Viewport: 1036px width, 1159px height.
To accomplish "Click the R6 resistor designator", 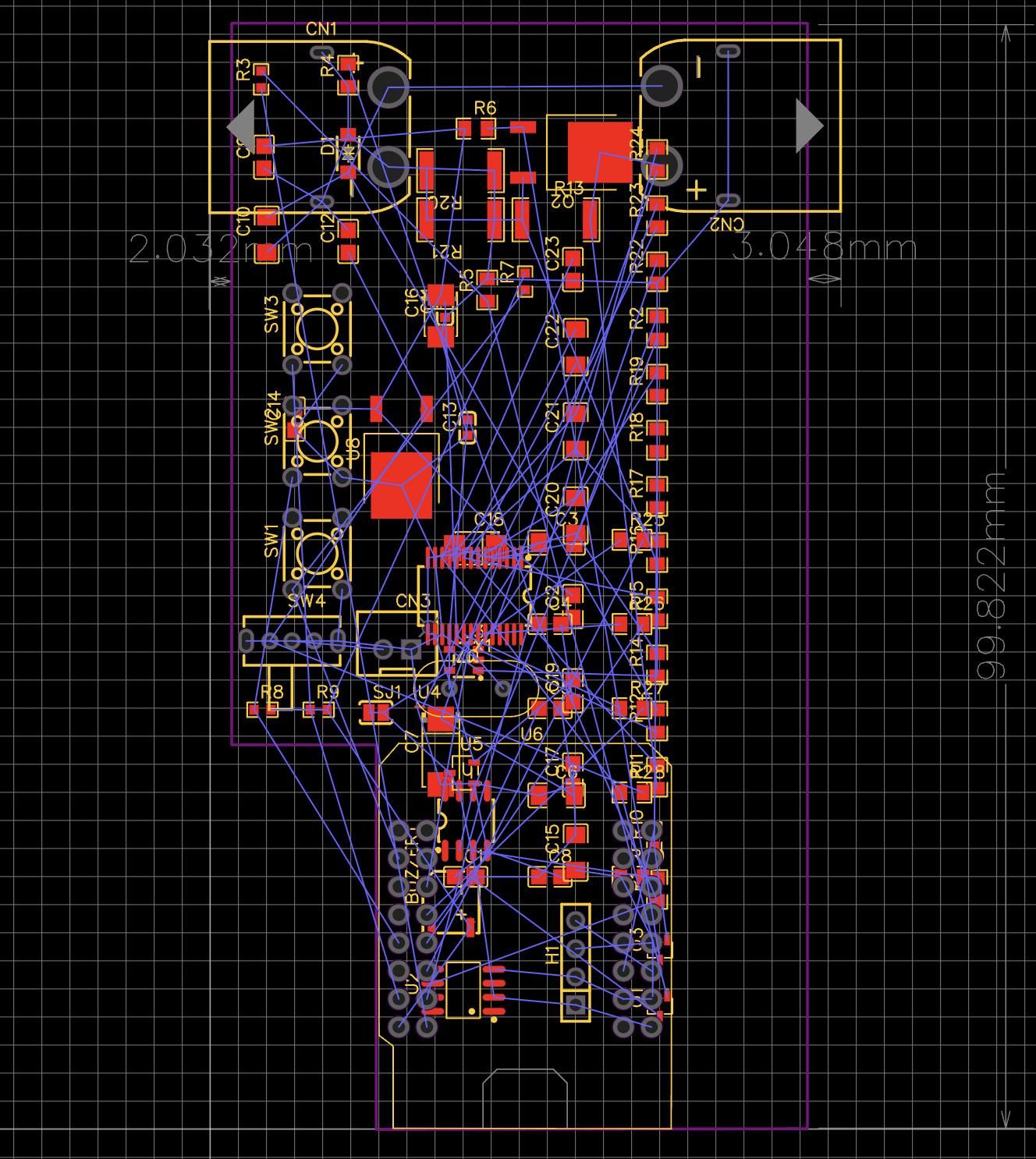I will [x=484, y=108].
